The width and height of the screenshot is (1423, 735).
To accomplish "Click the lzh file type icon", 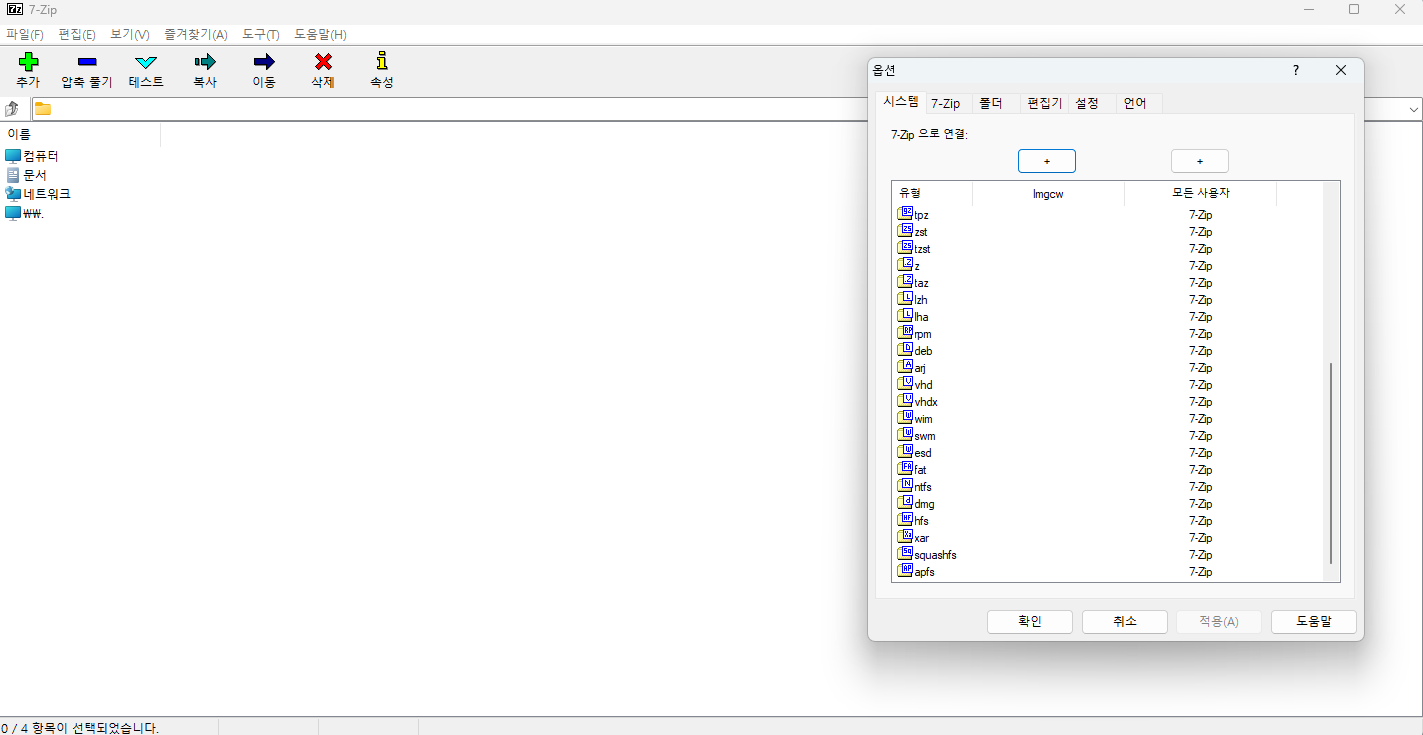I will (x=906, y=299).
